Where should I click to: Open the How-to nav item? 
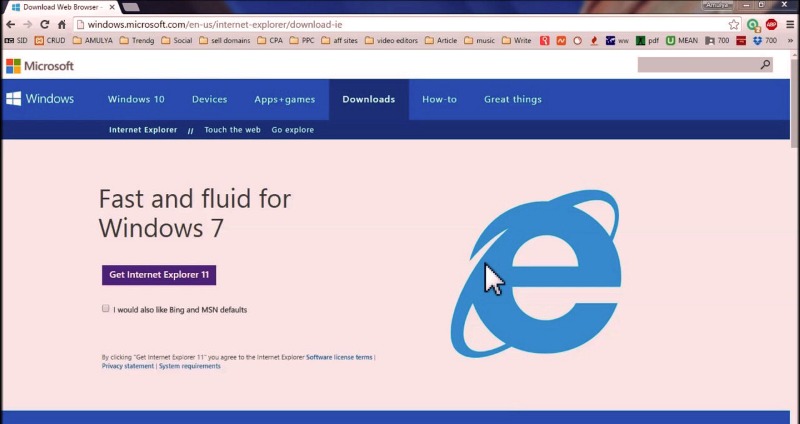(439, 99)
